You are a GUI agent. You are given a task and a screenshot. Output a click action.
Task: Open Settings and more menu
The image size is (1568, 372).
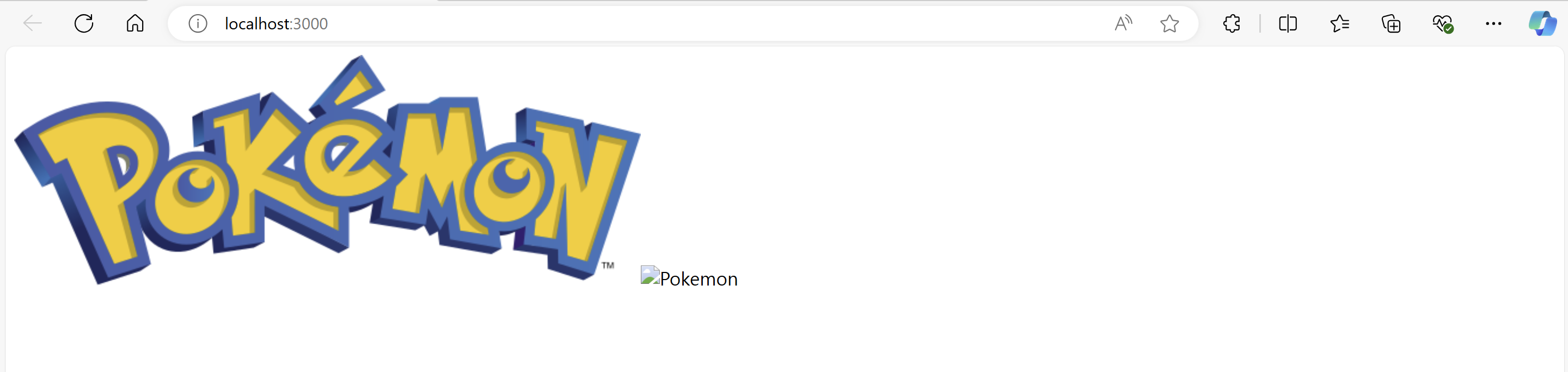1493,24
